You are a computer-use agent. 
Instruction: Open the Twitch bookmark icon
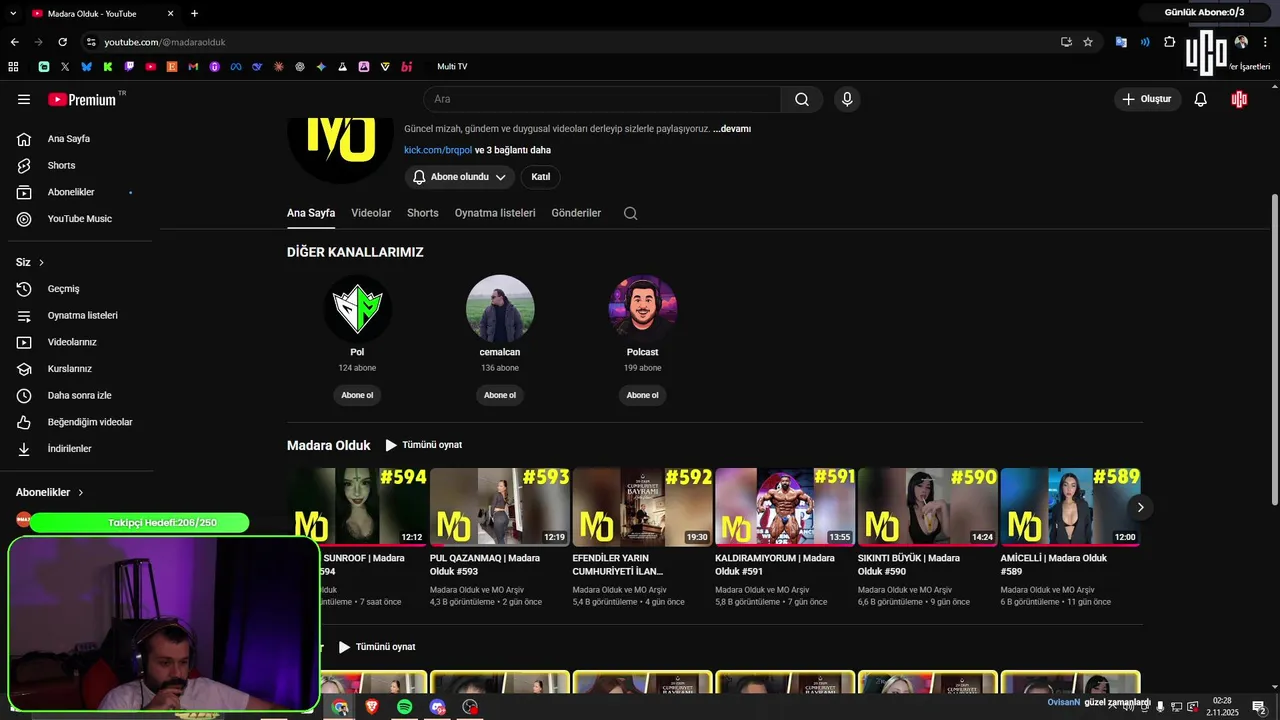pos(129,67)
